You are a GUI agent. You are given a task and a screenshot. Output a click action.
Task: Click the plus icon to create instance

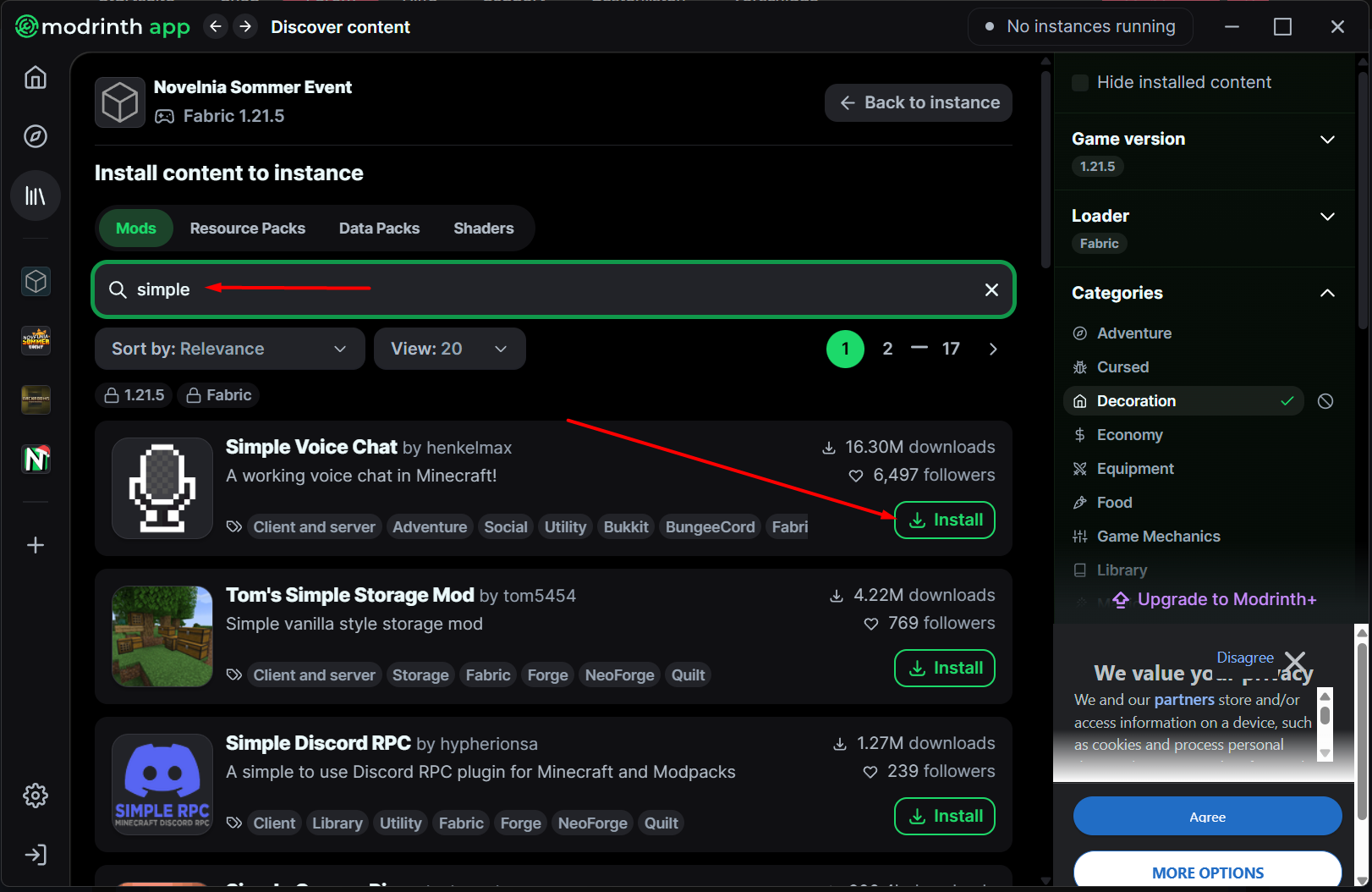[36, 545]
